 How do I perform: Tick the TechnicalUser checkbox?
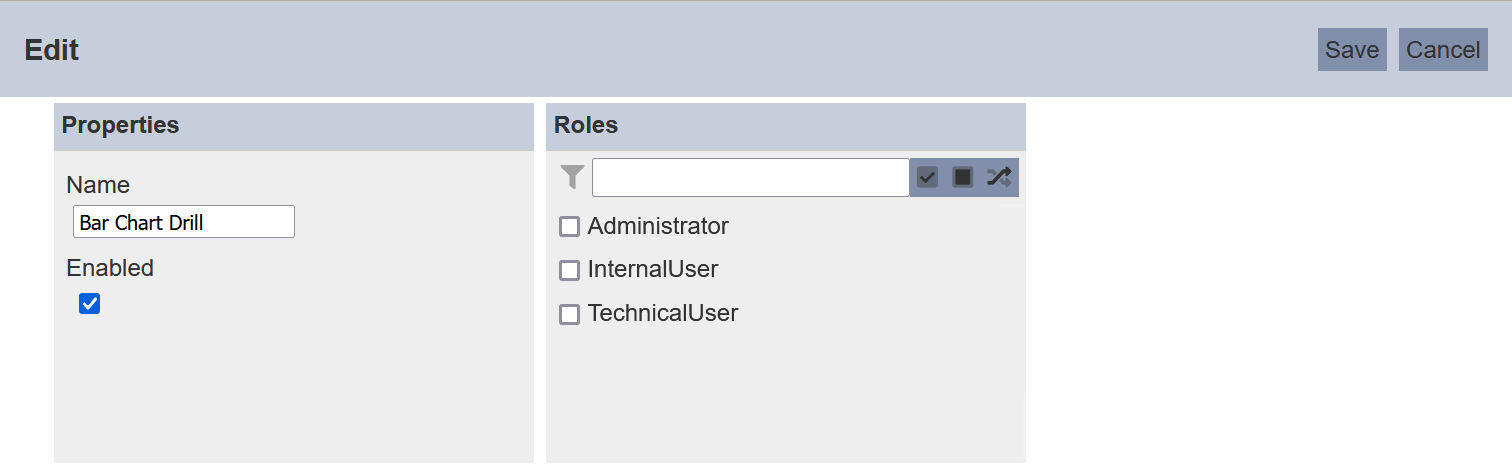click(x=569, y=314)
